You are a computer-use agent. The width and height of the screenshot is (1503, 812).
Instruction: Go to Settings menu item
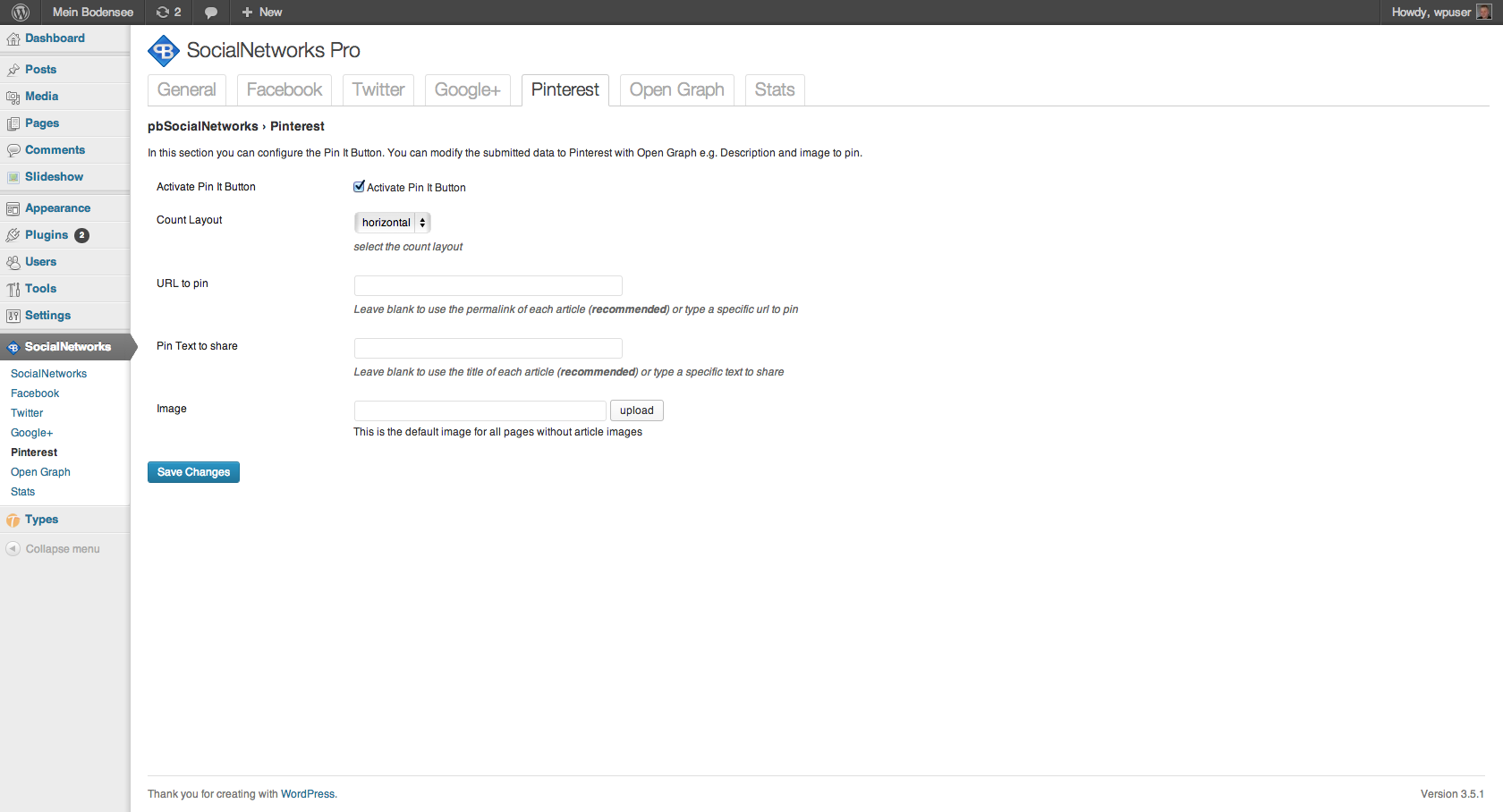[47, 316]
